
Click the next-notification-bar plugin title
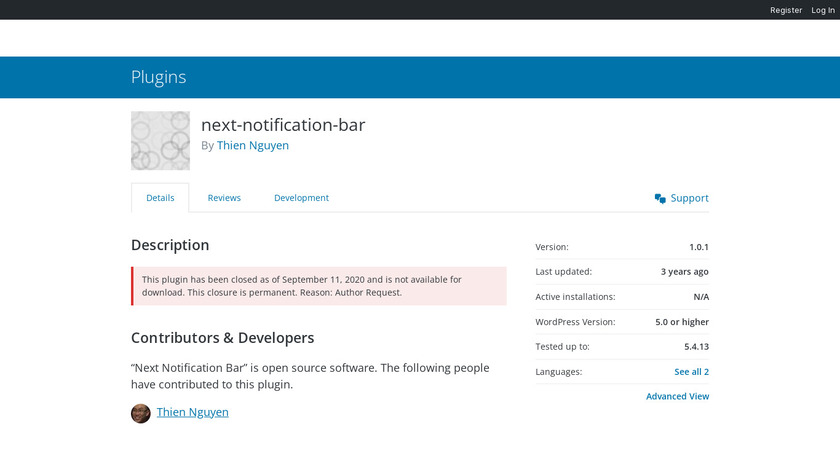point(283,125)
